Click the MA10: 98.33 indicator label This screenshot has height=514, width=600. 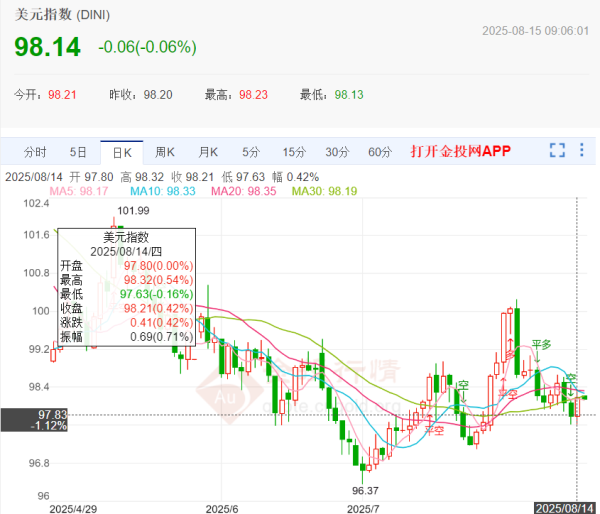coord(163,191)
